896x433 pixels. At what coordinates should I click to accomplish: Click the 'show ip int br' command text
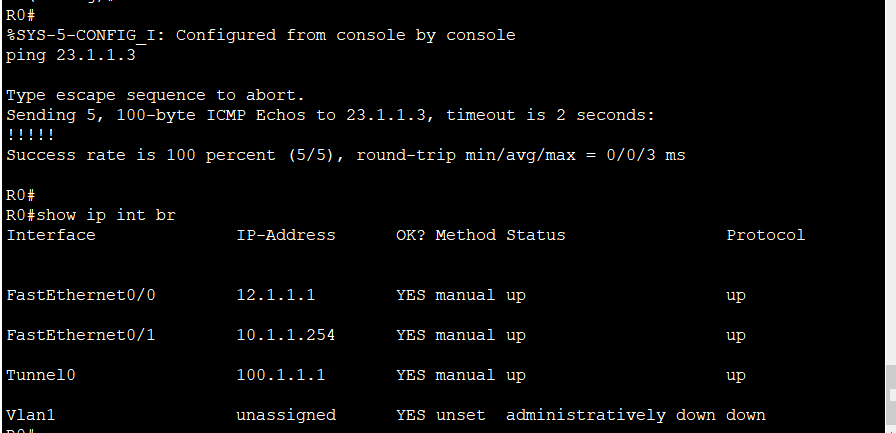(x=106, y=215)
